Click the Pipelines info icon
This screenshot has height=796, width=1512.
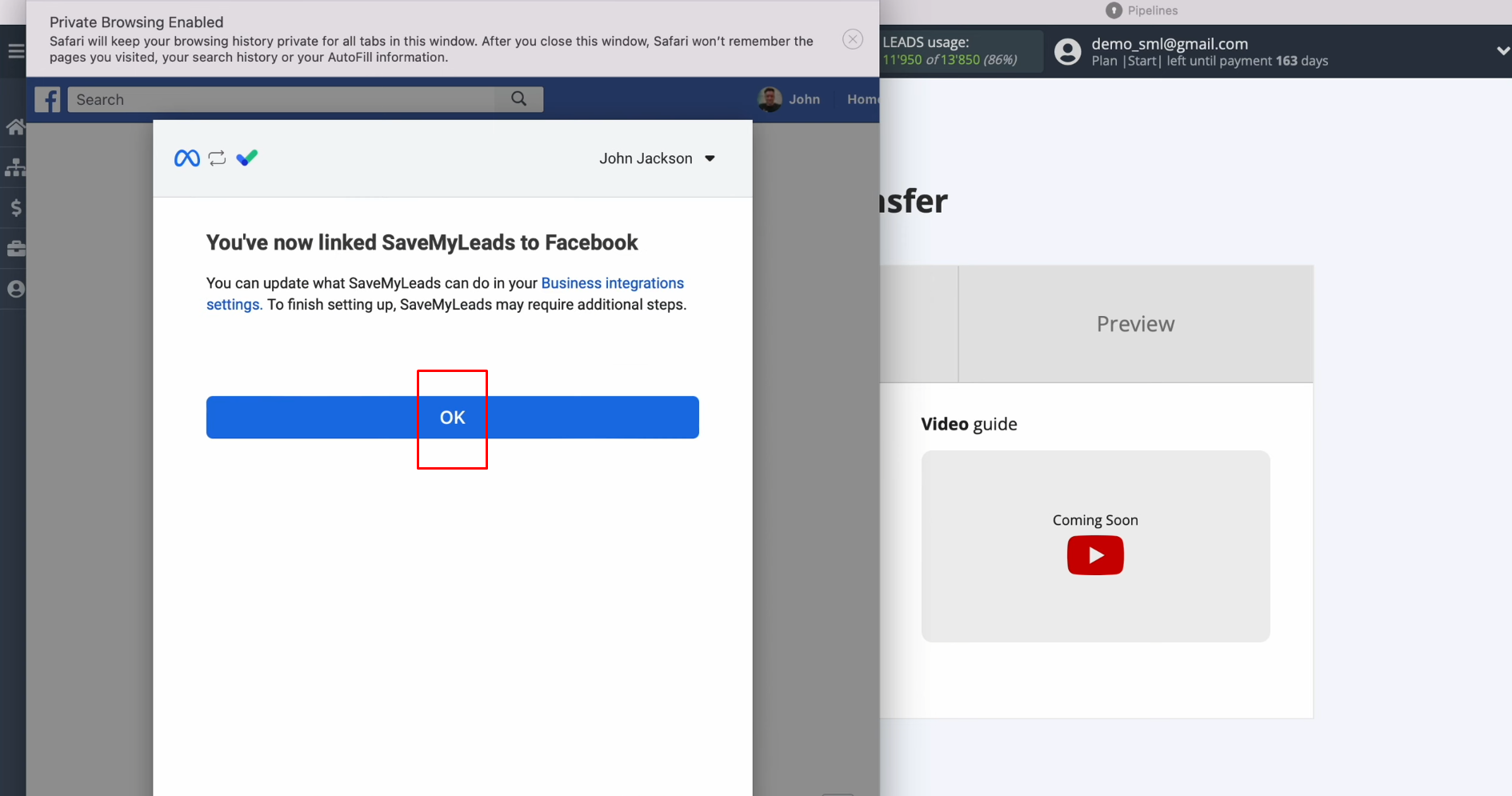(x=1114, y=10)
